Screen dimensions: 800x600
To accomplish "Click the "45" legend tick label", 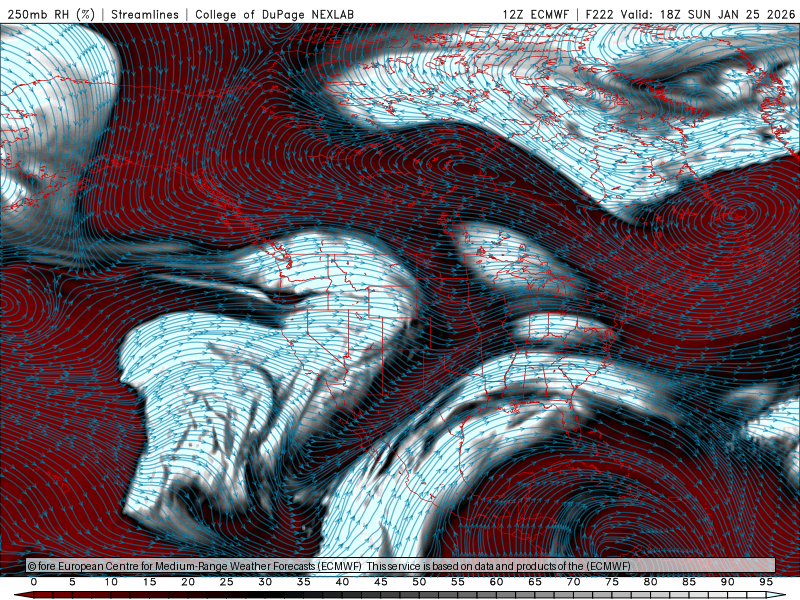I will tap(381, 582).
